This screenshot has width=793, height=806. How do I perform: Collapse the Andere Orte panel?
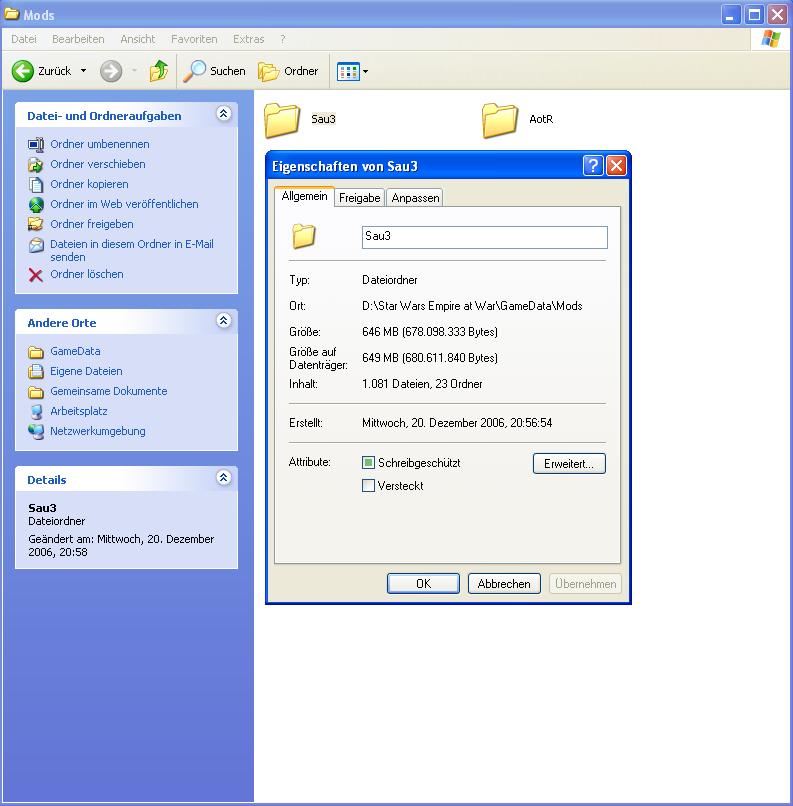[224, 321]
